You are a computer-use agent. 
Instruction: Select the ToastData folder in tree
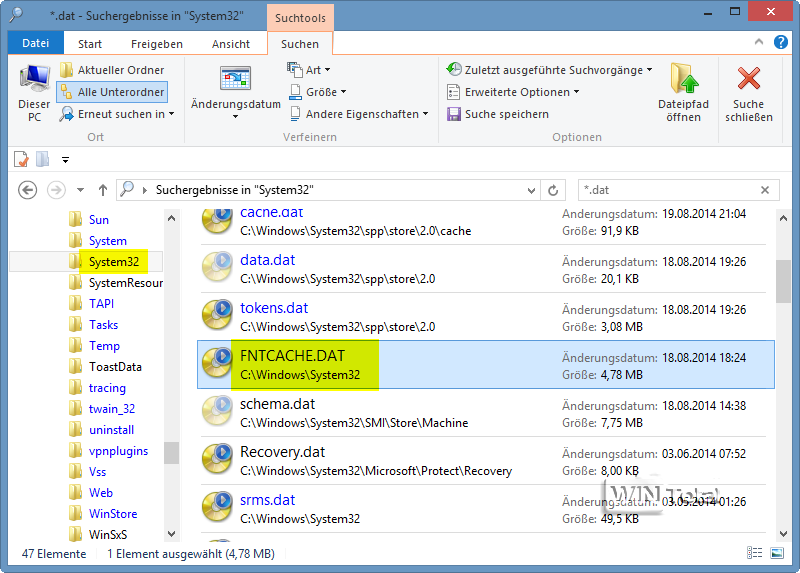pos(115,367)
